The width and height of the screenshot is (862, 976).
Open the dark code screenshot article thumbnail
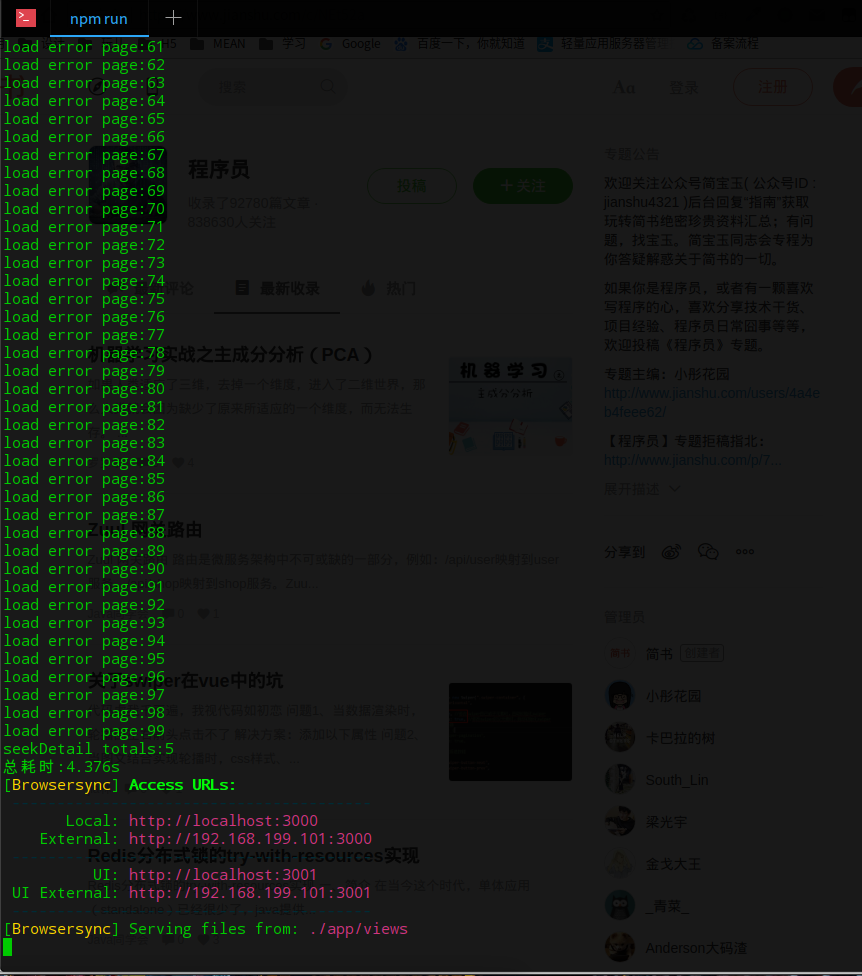(x=510, y=731)
